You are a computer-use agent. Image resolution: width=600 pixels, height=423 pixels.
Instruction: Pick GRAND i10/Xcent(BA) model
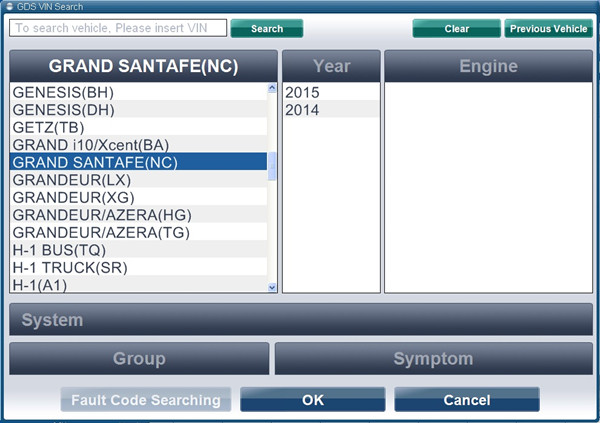(x=139, y=145)
